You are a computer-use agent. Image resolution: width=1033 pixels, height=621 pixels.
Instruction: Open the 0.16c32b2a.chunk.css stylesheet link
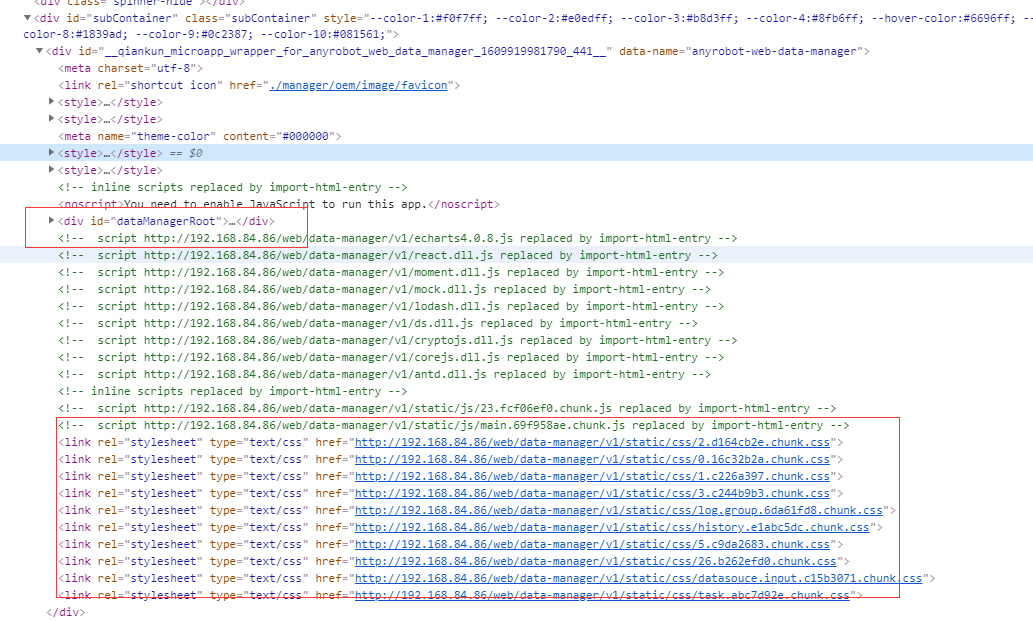pyautogui.click(x=592, y=460)
